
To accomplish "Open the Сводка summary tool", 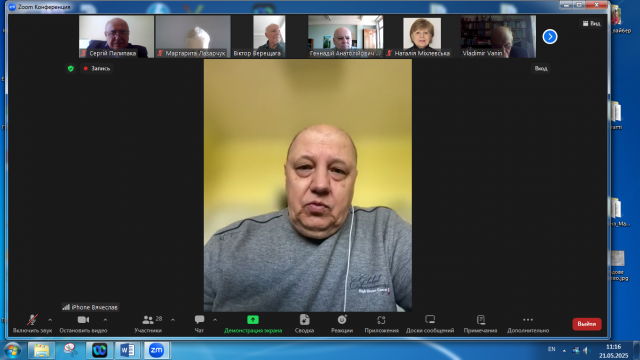I will tap(304, 324).
